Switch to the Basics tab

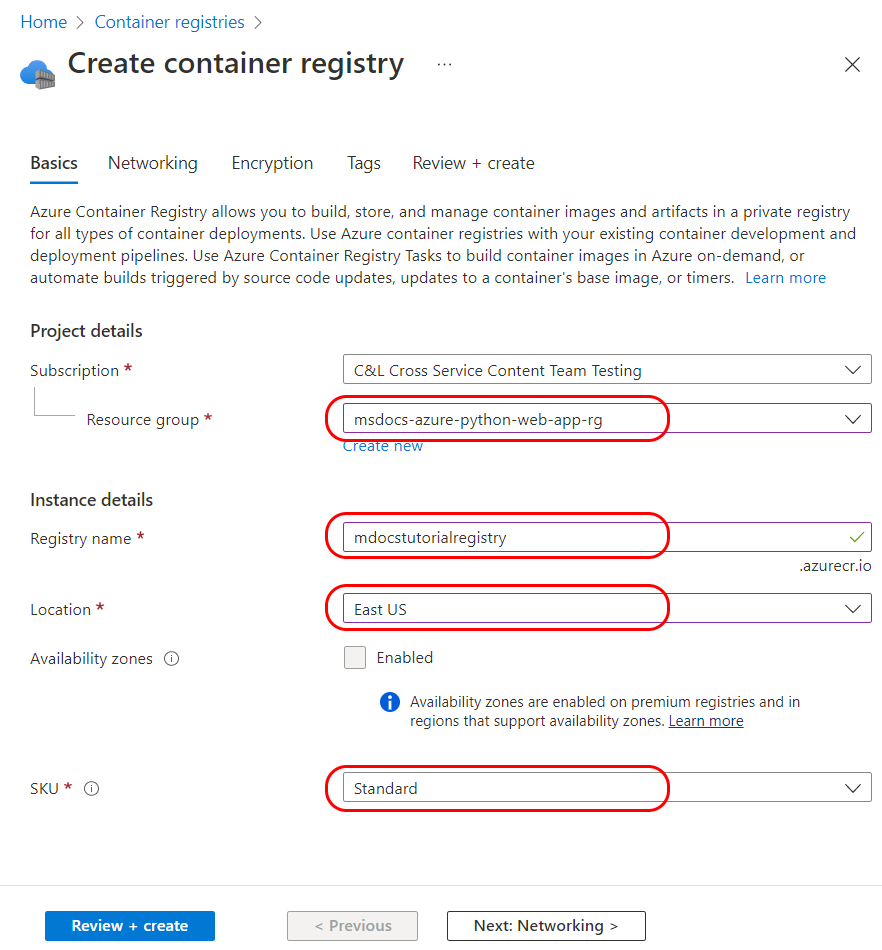[54, 163]
